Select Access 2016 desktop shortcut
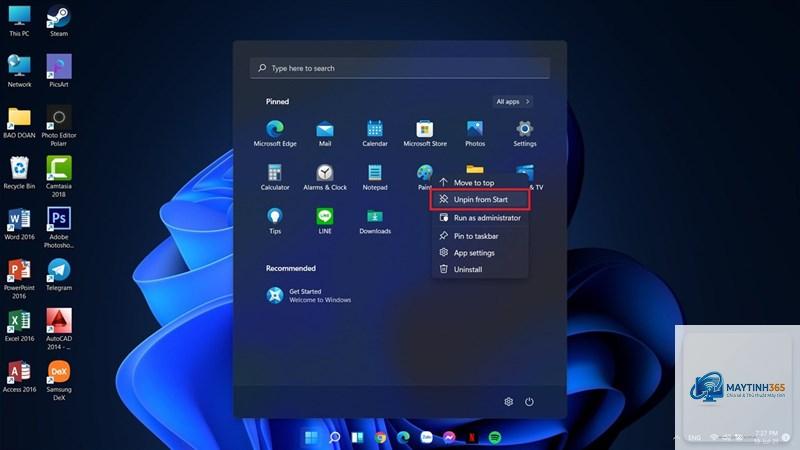Image resolution: width=800 pixels, height=450 pixels. click(19, 377)
